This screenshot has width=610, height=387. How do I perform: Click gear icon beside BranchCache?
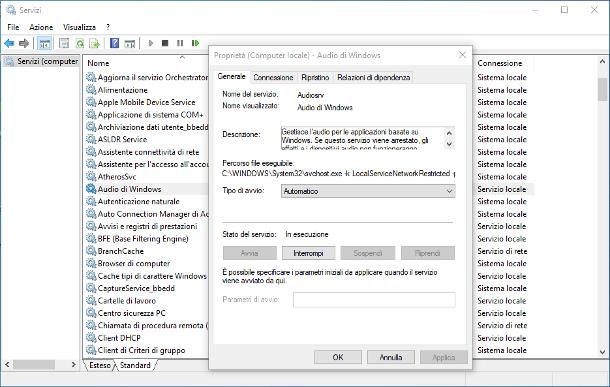click(x=91, y=251)
